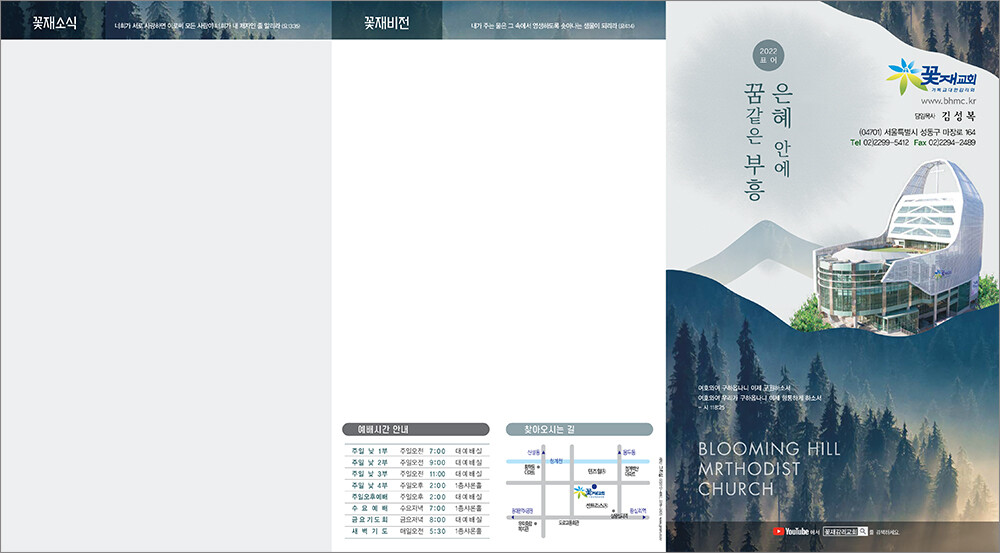Click the 꽃재교회 flower logo at top right
The image size is (1000, 553).
coord(904,73)
